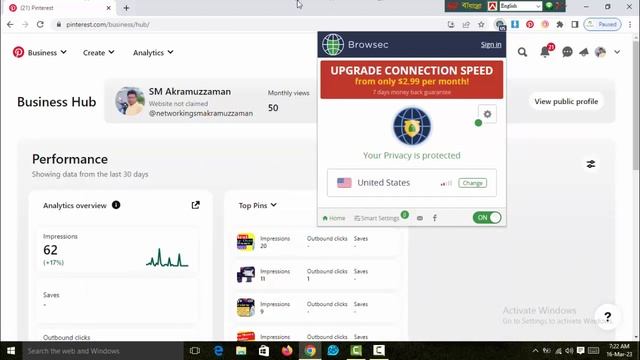
Task: Click the share page icon in address bar
Action: (x=466, y=24)
